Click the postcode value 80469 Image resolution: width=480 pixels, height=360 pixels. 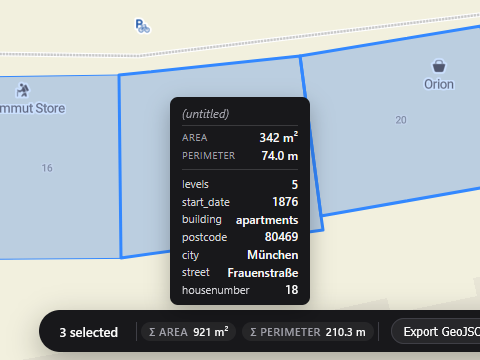pos(281,237)
